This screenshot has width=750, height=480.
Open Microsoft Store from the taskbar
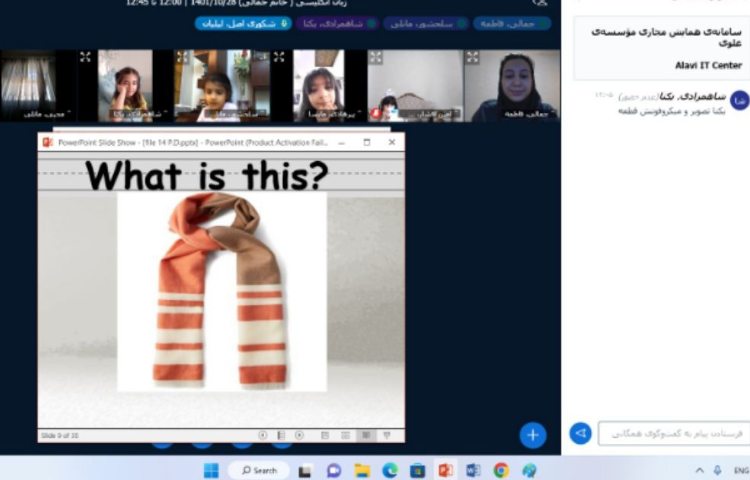click(418, 471)
